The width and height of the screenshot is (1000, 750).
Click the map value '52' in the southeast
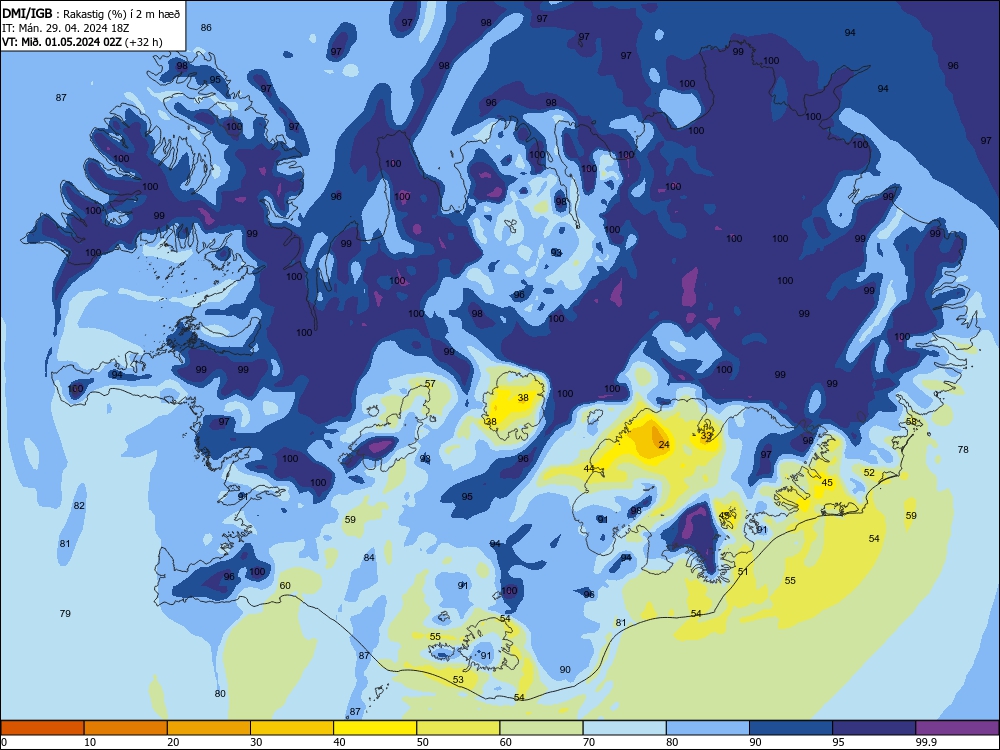(869, 473)
